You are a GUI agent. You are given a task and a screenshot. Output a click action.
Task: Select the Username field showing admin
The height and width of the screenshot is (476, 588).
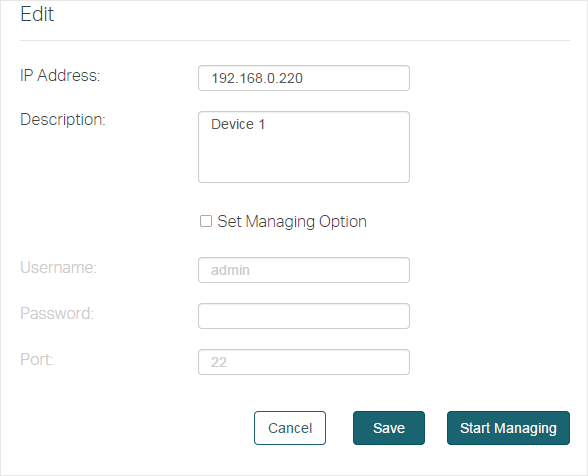tap(304, 270)
